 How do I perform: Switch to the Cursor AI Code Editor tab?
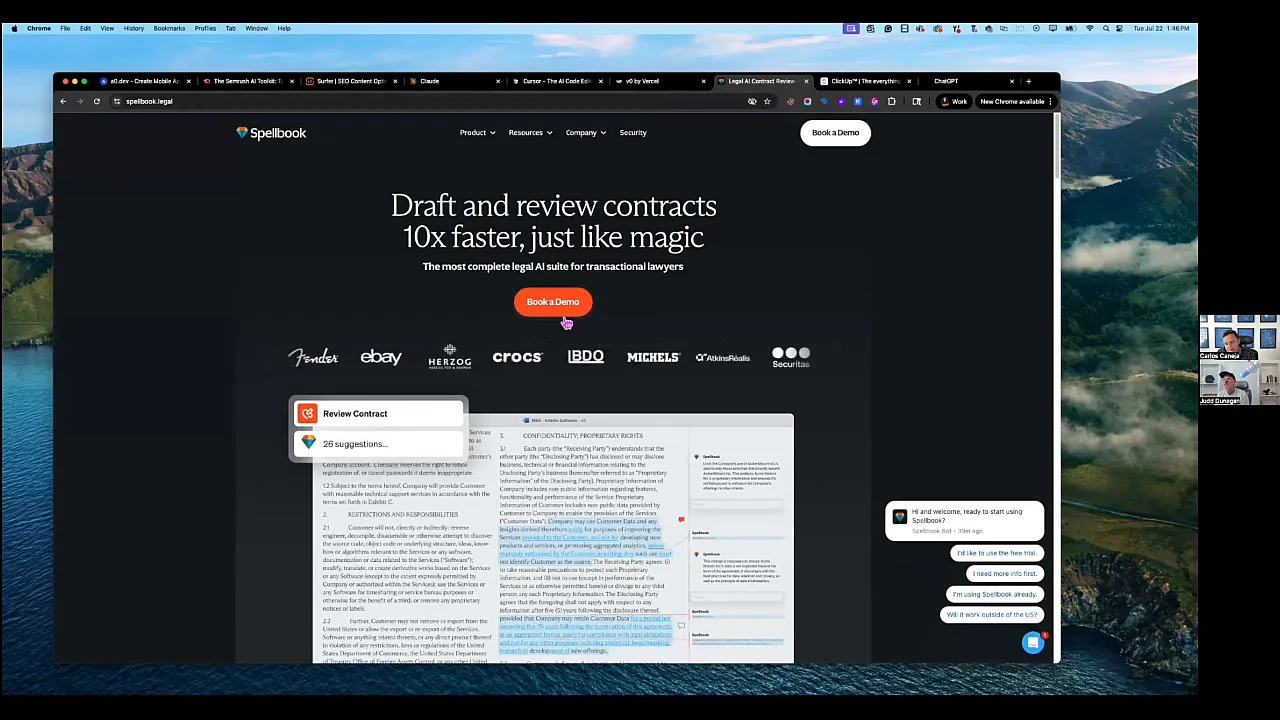(556, 81)
